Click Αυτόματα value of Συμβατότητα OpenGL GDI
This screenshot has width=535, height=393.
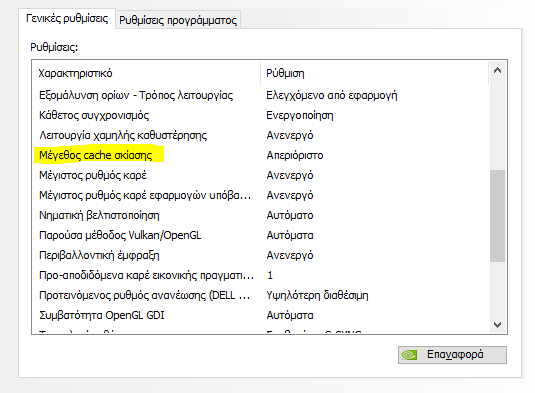[290, 315]
